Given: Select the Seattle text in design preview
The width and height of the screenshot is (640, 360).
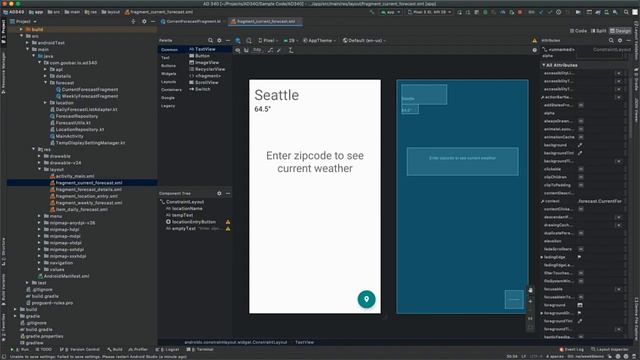Looking at the screenshot, I should (277, 95).
